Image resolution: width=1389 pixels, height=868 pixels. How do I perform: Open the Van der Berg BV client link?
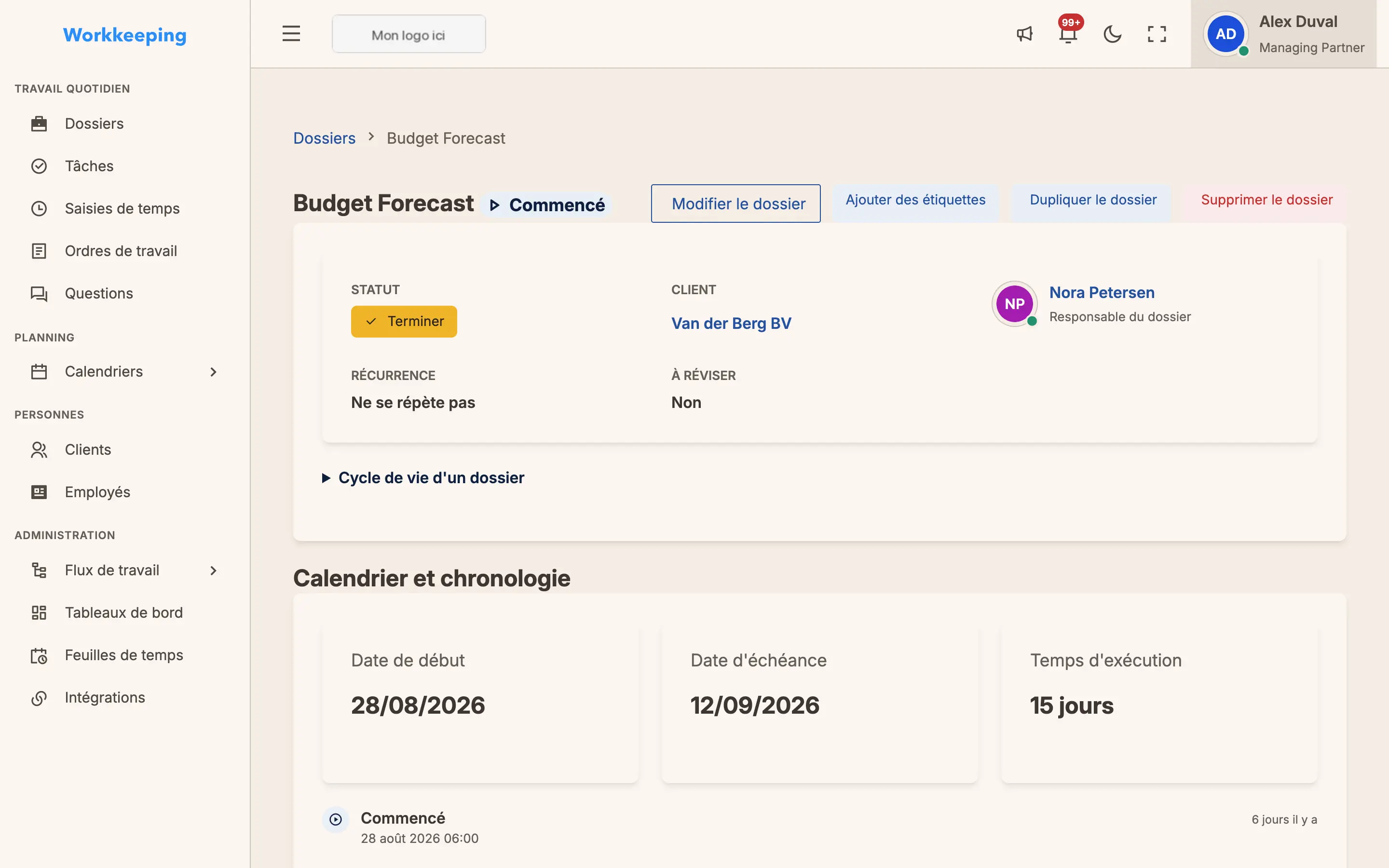731,323
